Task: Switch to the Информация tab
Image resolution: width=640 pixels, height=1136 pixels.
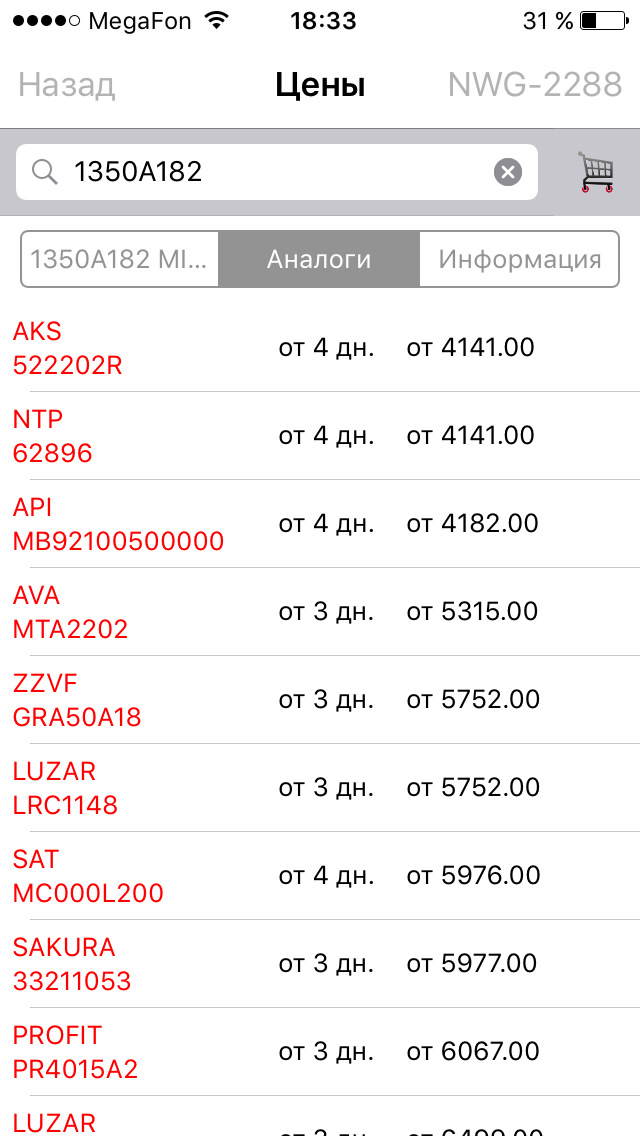Action: pos(519,260)
